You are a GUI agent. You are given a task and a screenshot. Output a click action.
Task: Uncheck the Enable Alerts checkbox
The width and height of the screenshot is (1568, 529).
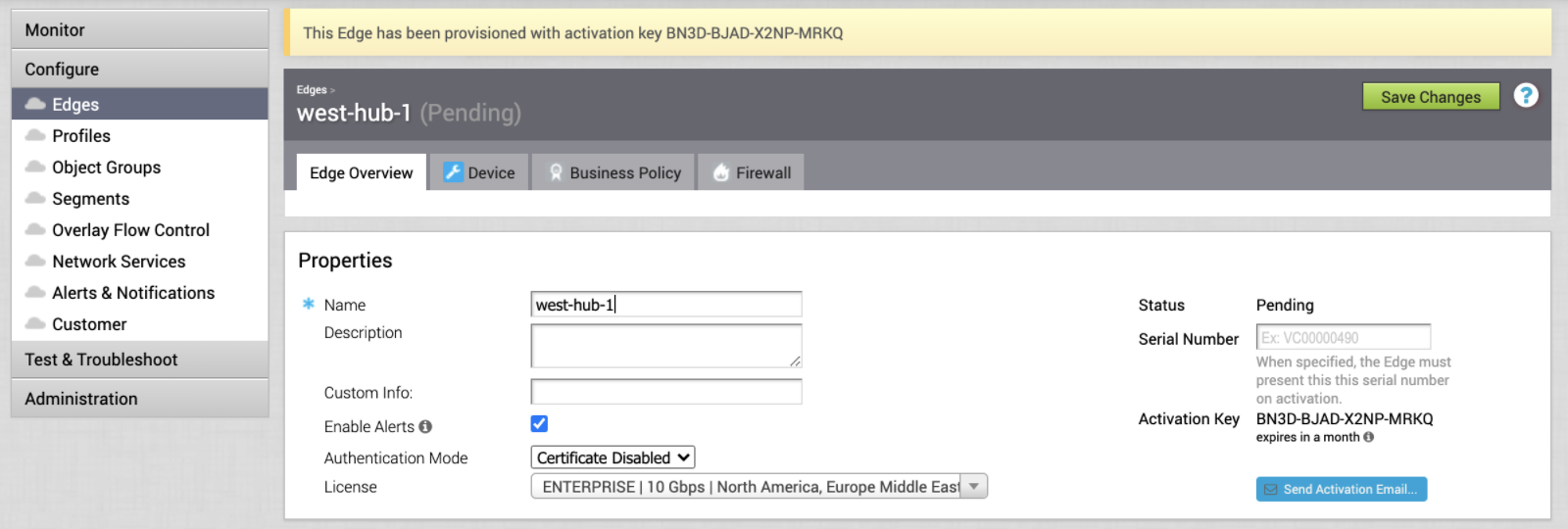point(539,424)
